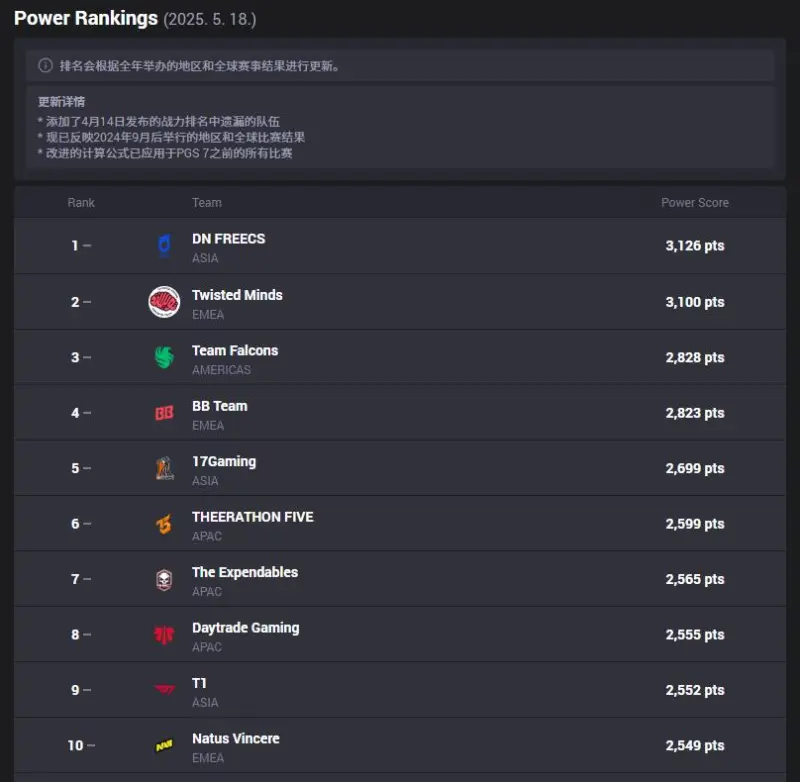The width and height of the screenshot is (800, 782).
Task: Click the DN FREECS team logo
Action: coord(164,245)
